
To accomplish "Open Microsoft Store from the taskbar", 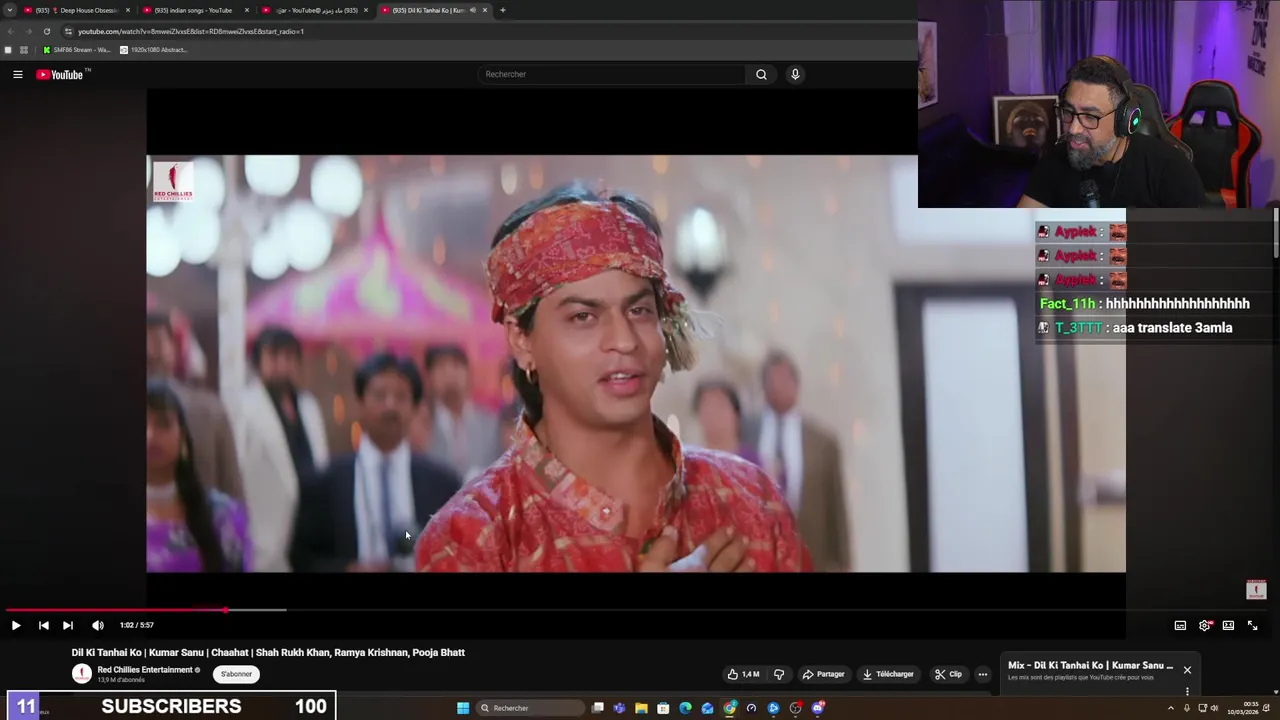I will pyautogui.click(x=663, y=708).
